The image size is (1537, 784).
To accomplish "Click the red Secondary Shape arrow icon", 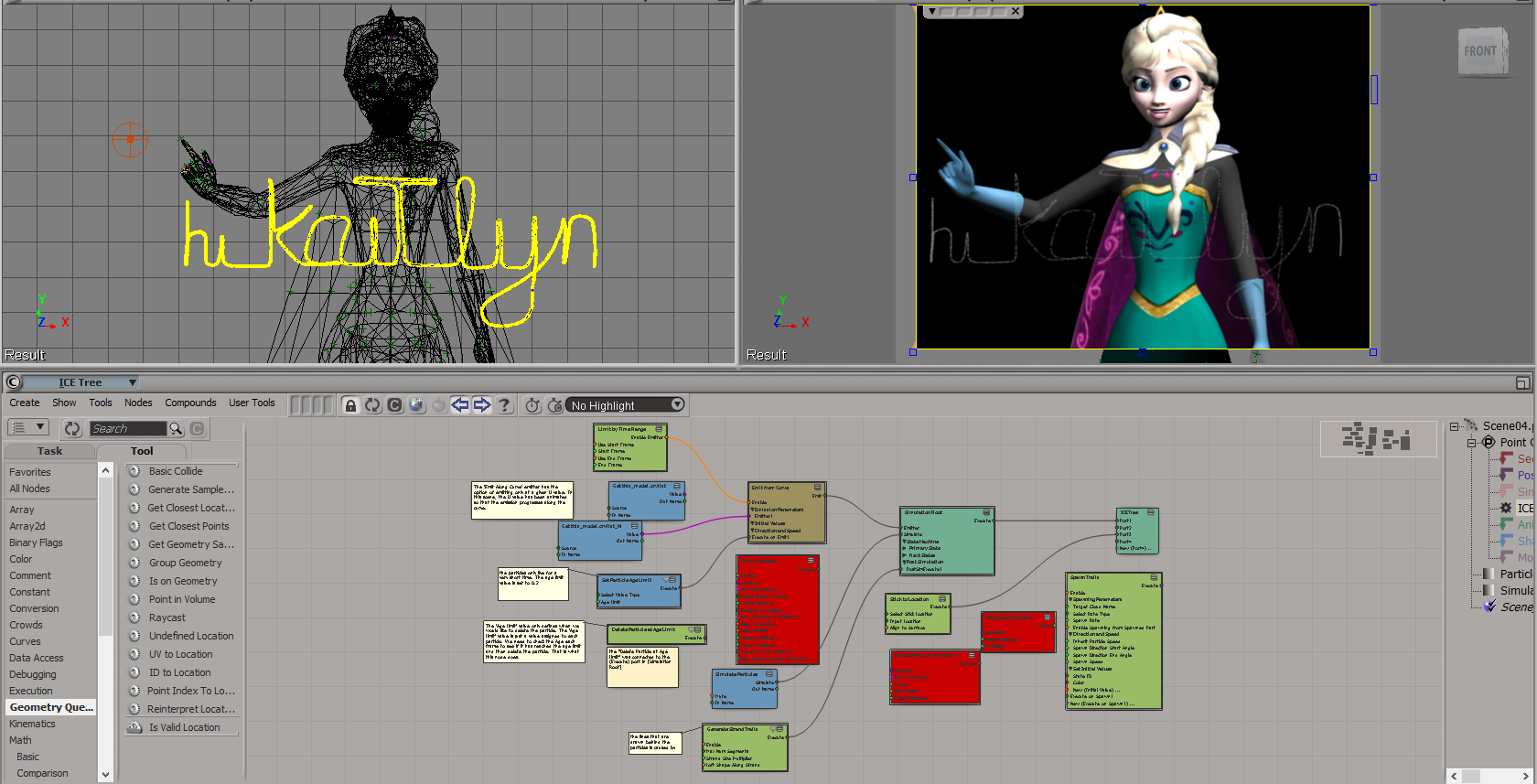I will [x=1506, y=458].
